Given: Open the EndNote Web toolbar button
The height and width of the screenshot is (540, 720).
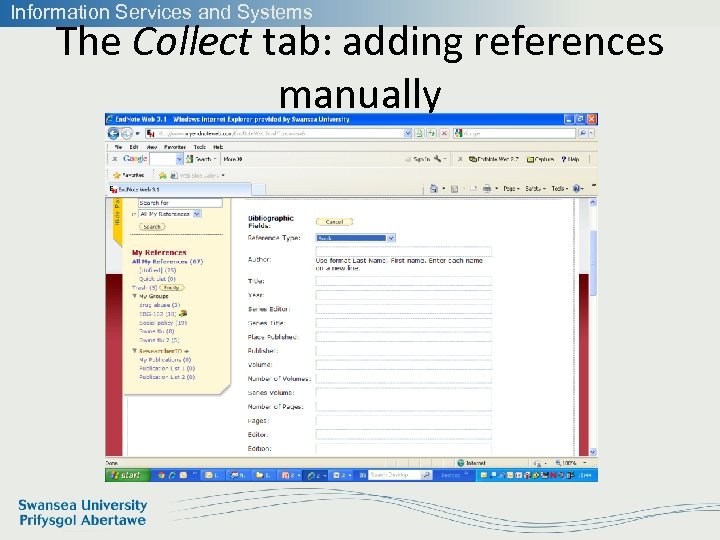Looking at the screenshot, I should 494,159.
